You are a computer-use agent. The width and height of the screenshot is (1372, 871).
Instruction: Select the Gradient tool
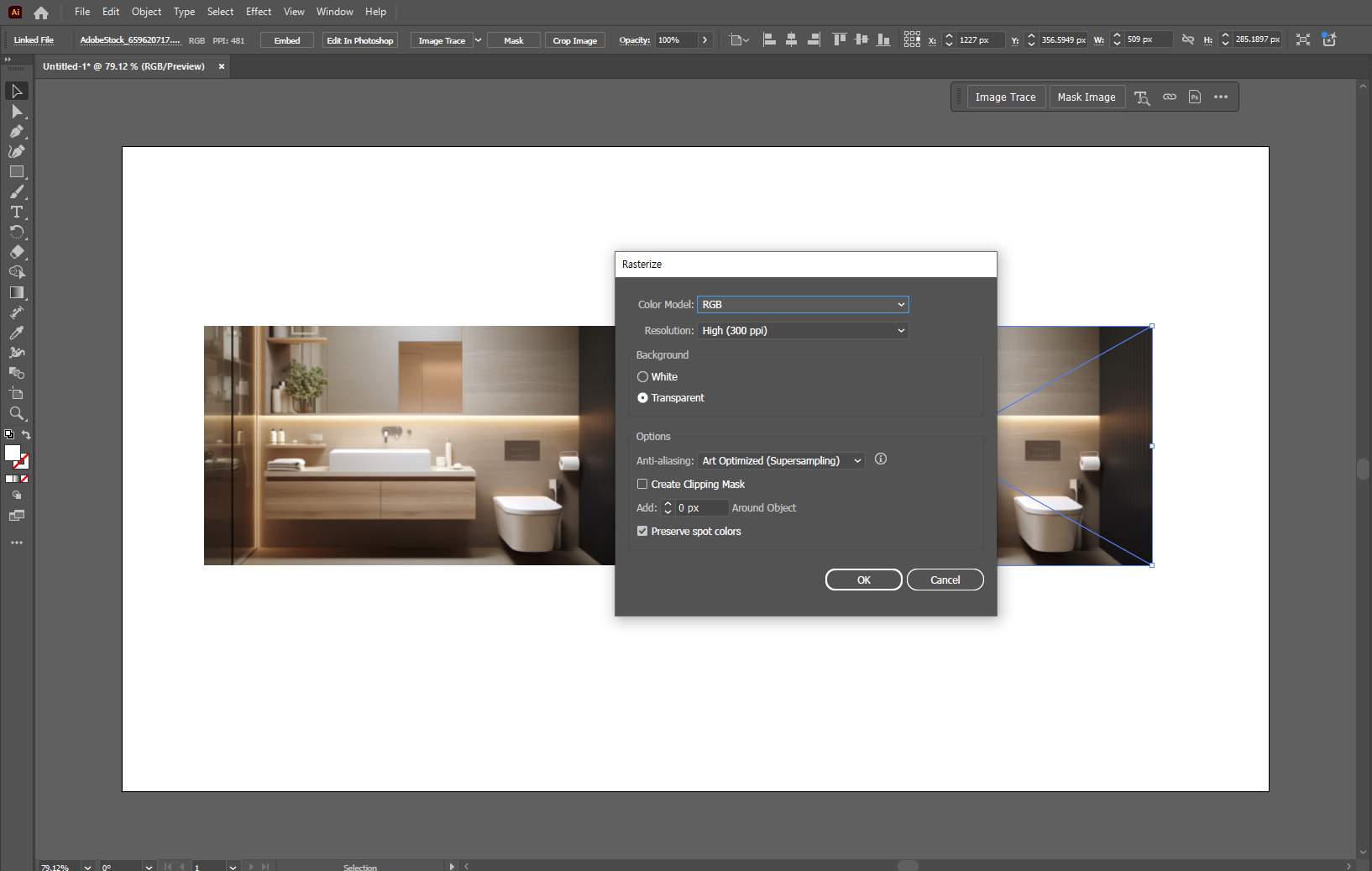(17, 292)
